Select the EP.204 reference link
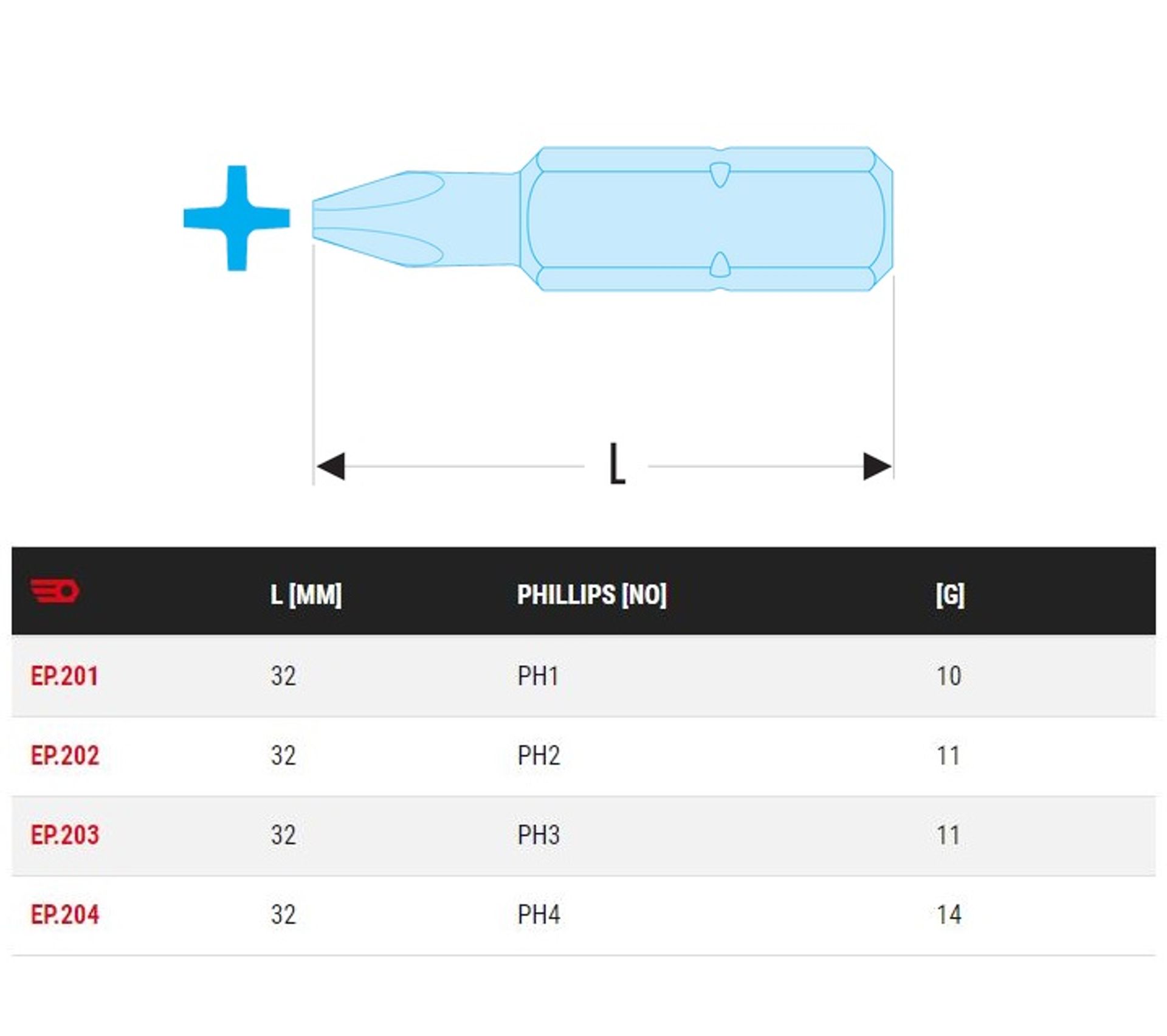The height and width of the screenshot is (1036, 1167). coord(64,915)
